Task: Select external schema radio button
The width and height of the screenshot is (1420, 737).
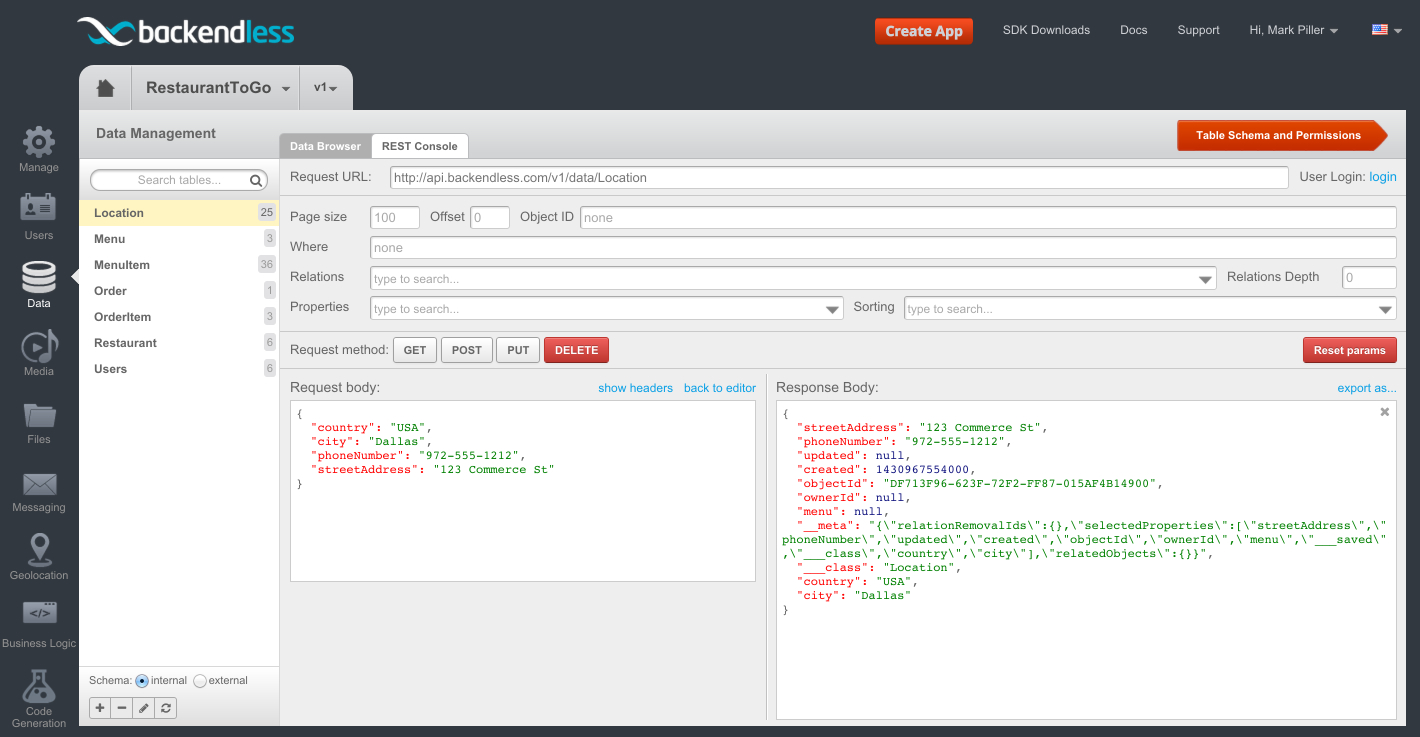Action: (x=200, y=681)
